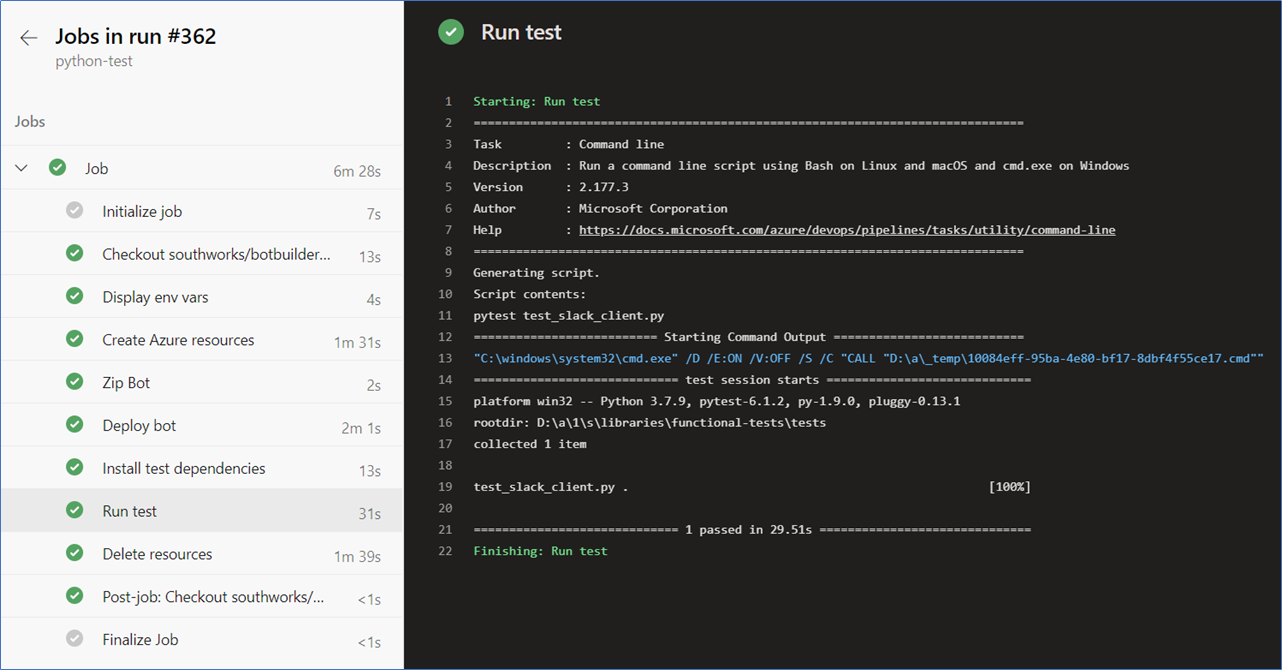The image size is (1282, 670).
Task: Click the green check icon for Zip Bot
Action: pyautogui.click(x=75, y=382)
